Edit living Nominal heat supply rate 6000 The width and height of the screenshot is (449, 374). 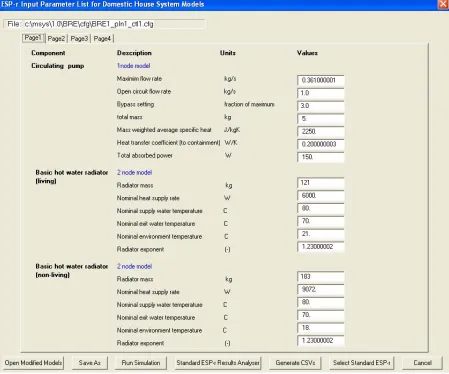point(320,195)
